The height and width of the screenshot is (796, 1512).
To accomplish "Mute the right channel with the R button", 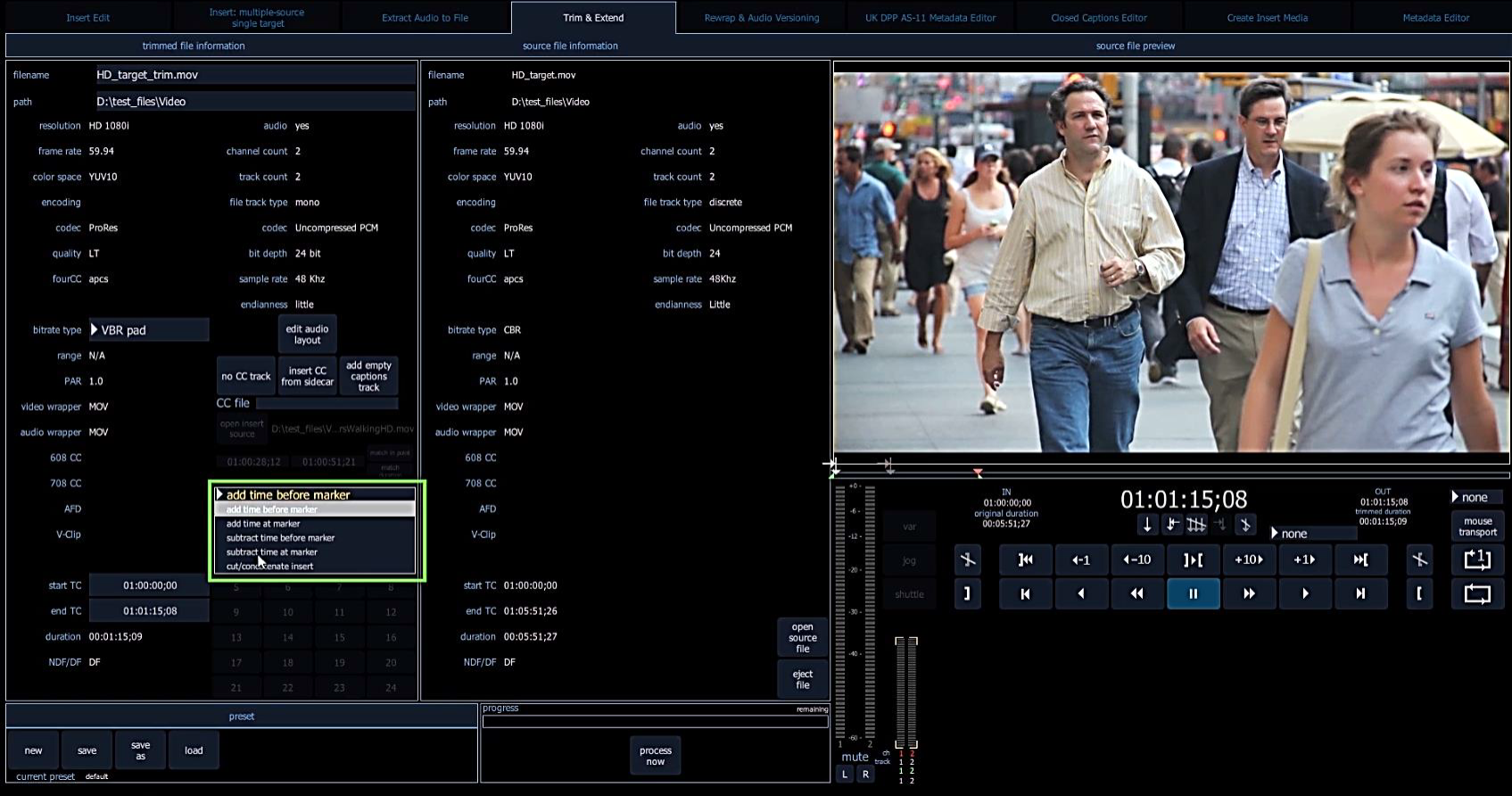I will (x=864, y=775).
